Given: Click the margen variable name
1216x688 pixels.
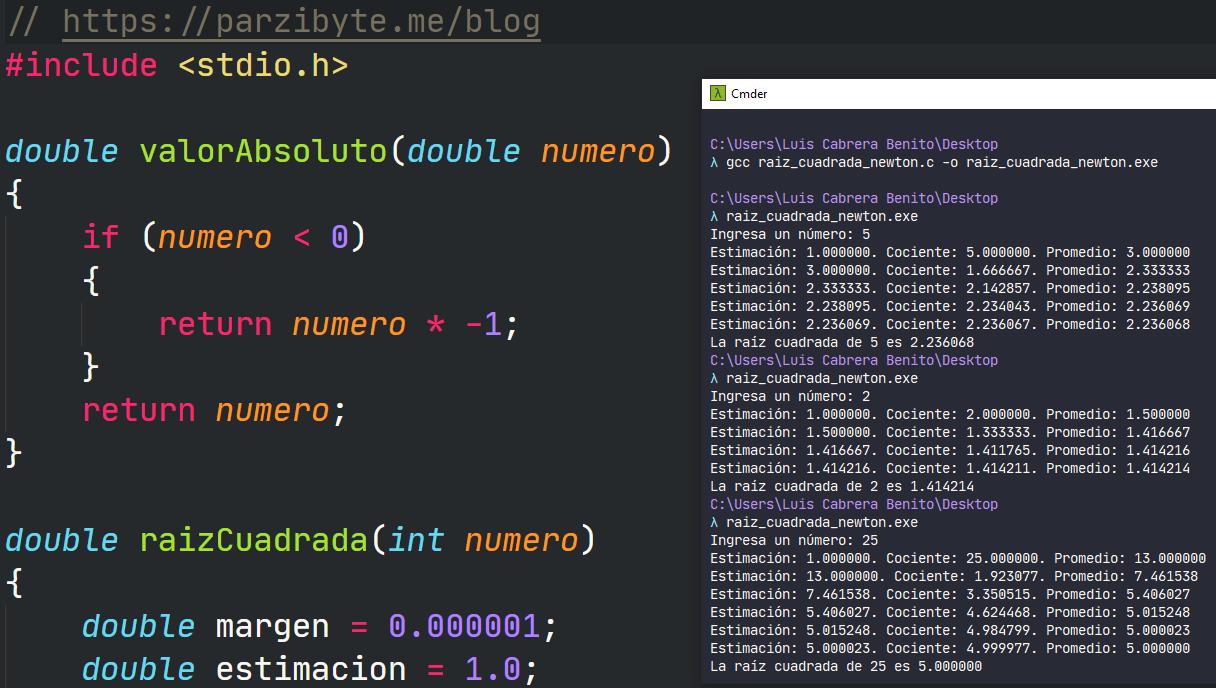Looking at the screenshot, I should point(272,626).
